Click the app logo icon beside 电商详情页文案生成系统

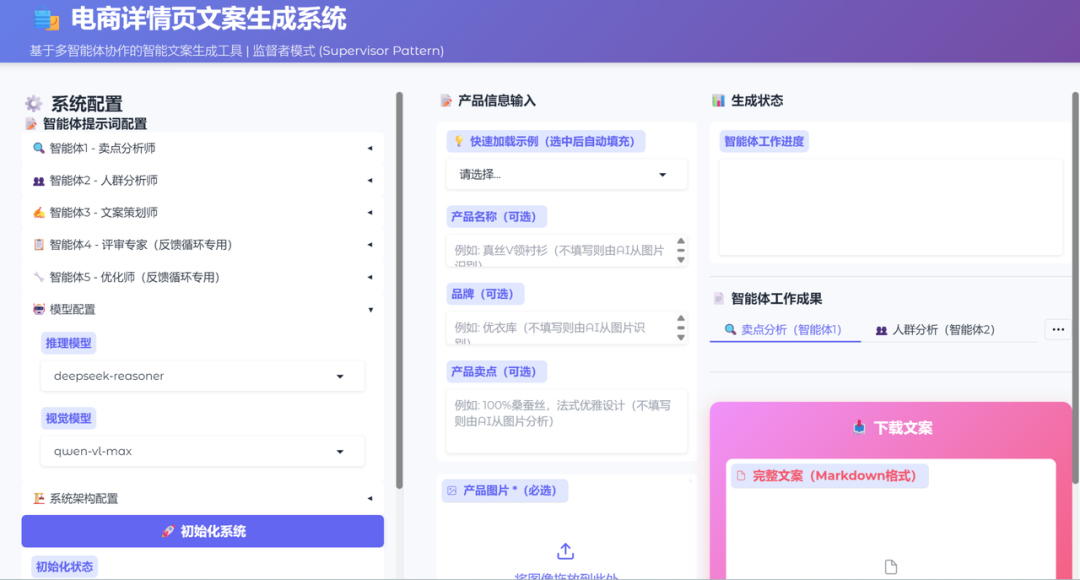click(47, 19)
